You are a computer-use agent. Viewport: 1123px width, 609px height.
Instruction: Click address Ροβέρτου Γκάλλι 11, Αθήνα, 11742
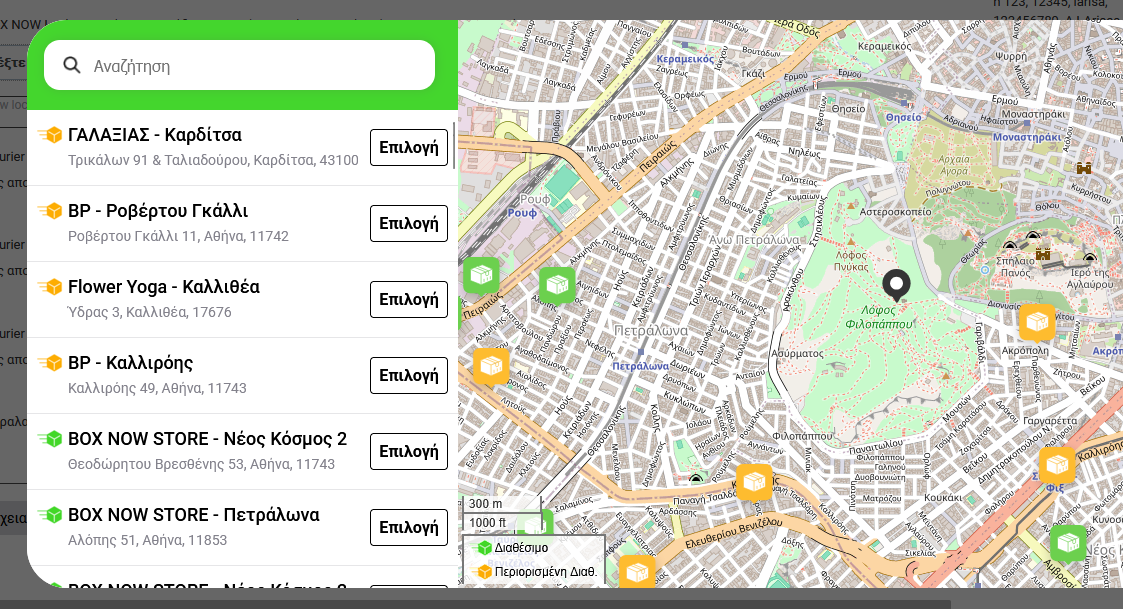(178, 236)
